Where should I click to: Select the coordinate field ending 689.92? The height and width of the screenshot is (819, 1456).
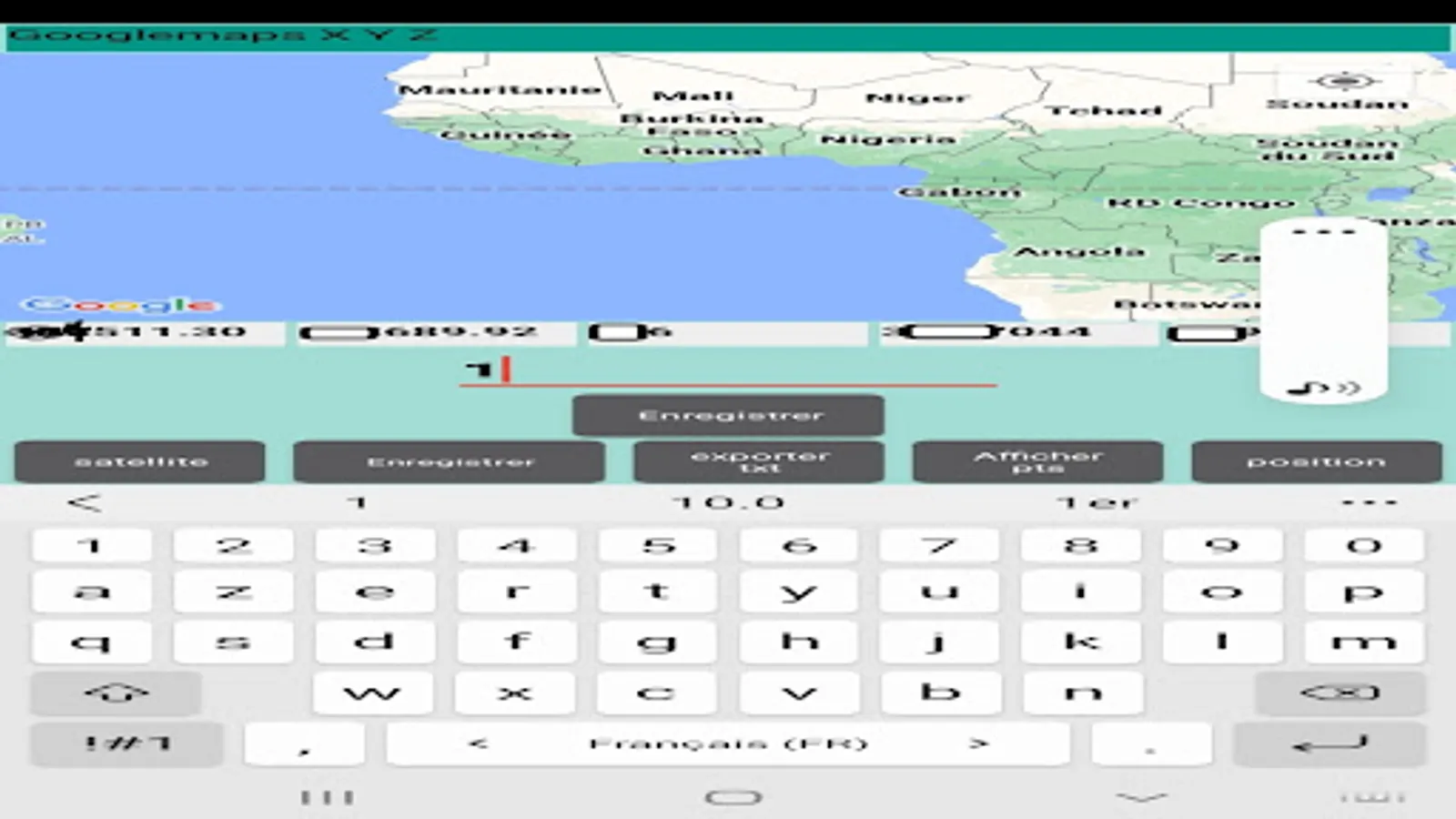[437, 333]
